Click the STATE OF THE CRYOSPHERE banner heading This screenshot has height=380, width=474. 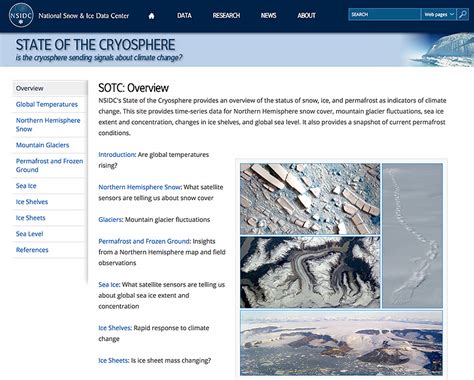coord(95,45)
